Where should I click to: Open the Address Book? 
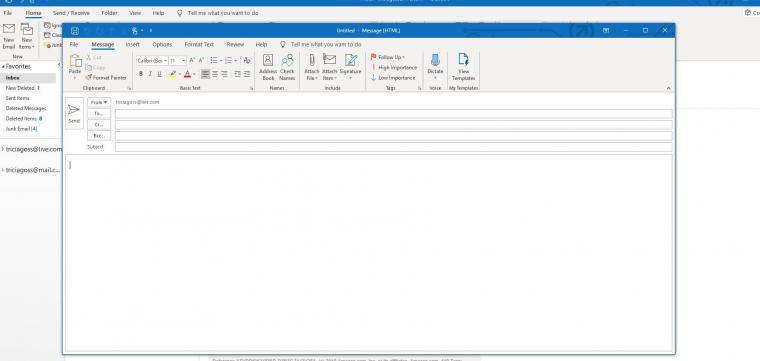(x=268, y=67)
